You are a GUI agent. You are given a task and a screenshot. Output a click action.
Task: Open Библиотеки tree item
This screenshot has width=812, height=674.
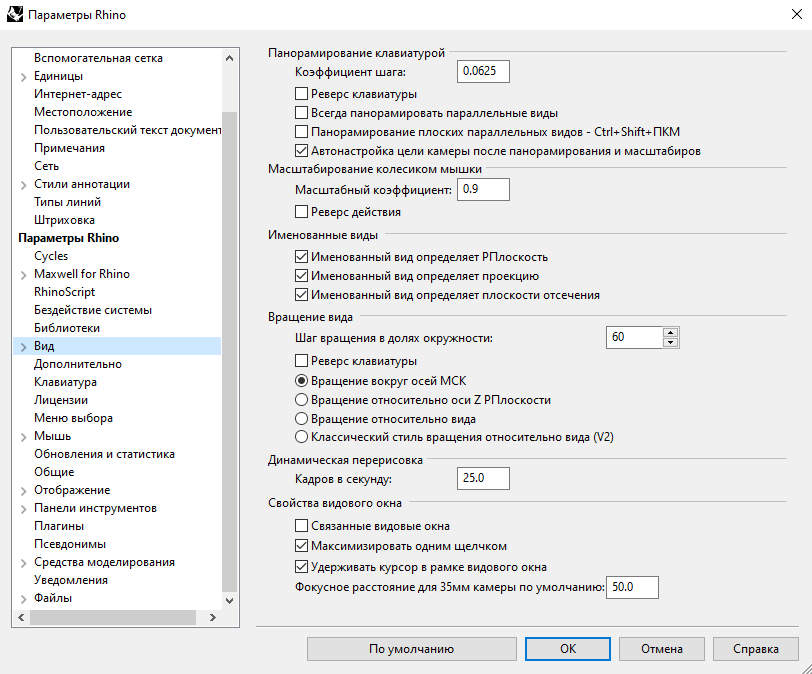(67, 328)
